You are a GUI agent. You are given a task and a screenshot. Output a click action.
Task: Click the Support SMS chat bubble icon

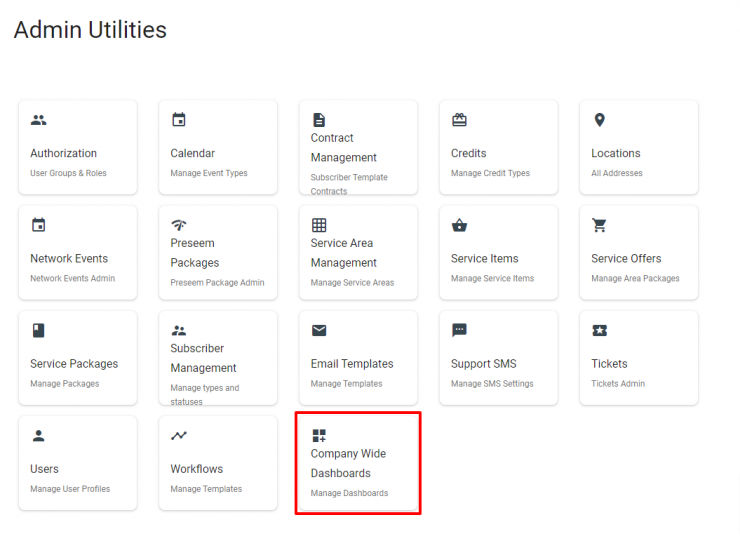[459, 330]
